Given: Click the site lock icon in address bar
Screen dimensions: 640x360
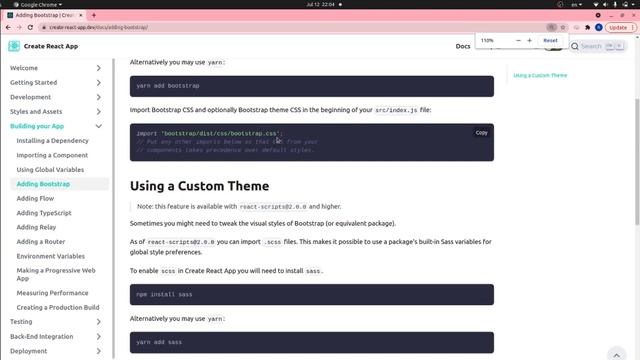Looking at the screenshot, I should pos(44,27).
